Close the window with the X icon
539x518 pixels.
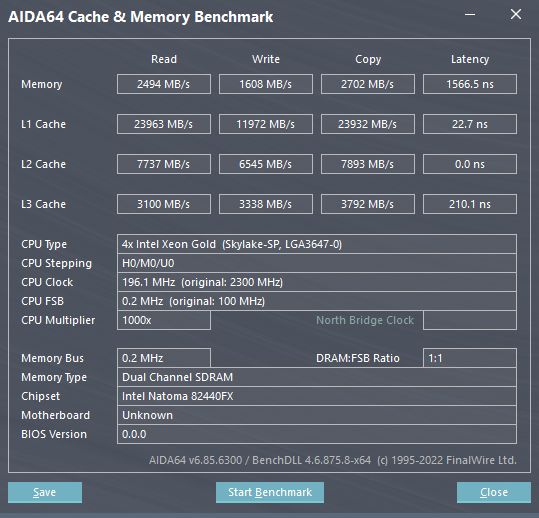pyautogui.click(x=516, y=14)
